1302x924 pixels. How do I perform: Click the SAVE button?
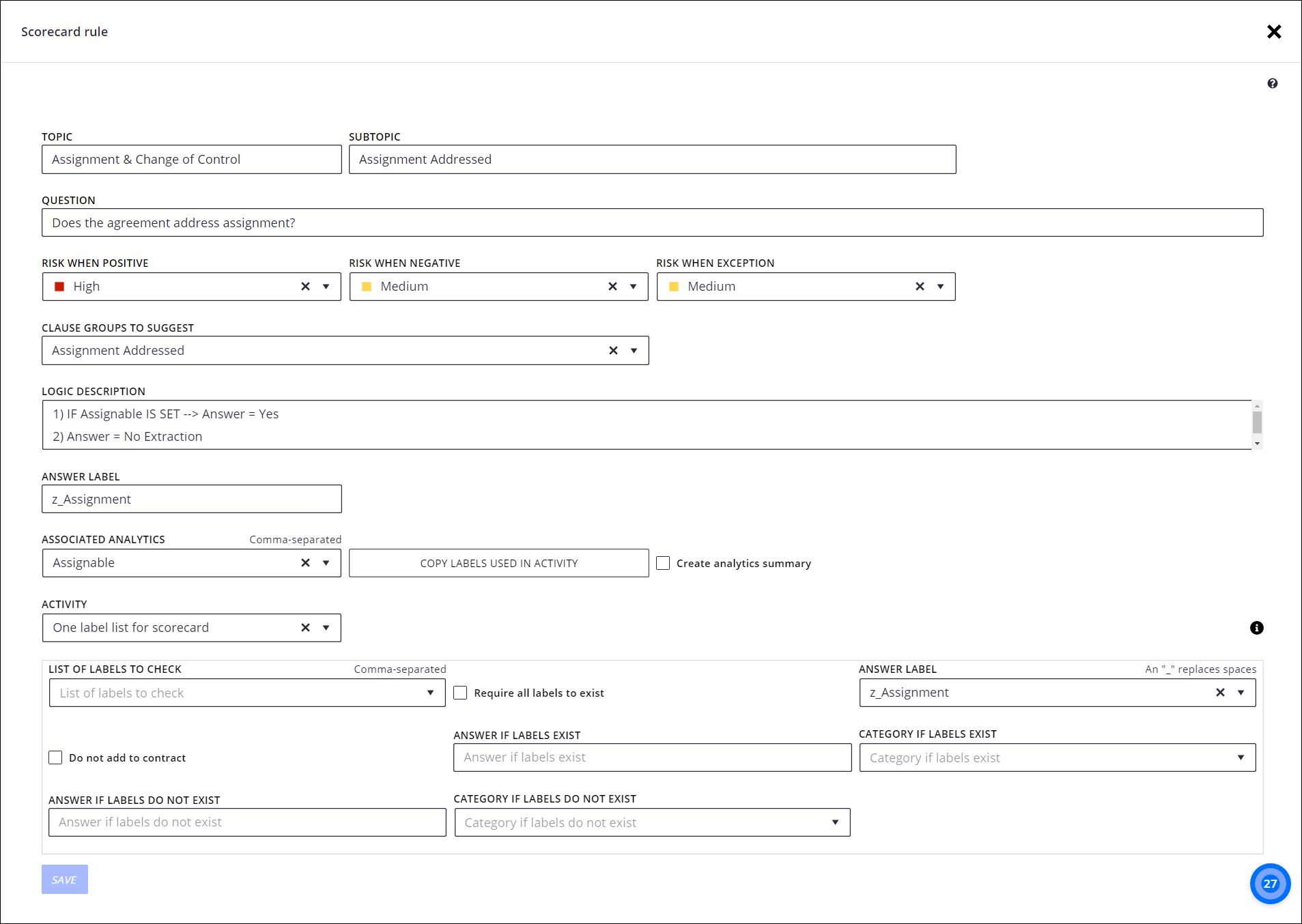[x=64, y=880]
